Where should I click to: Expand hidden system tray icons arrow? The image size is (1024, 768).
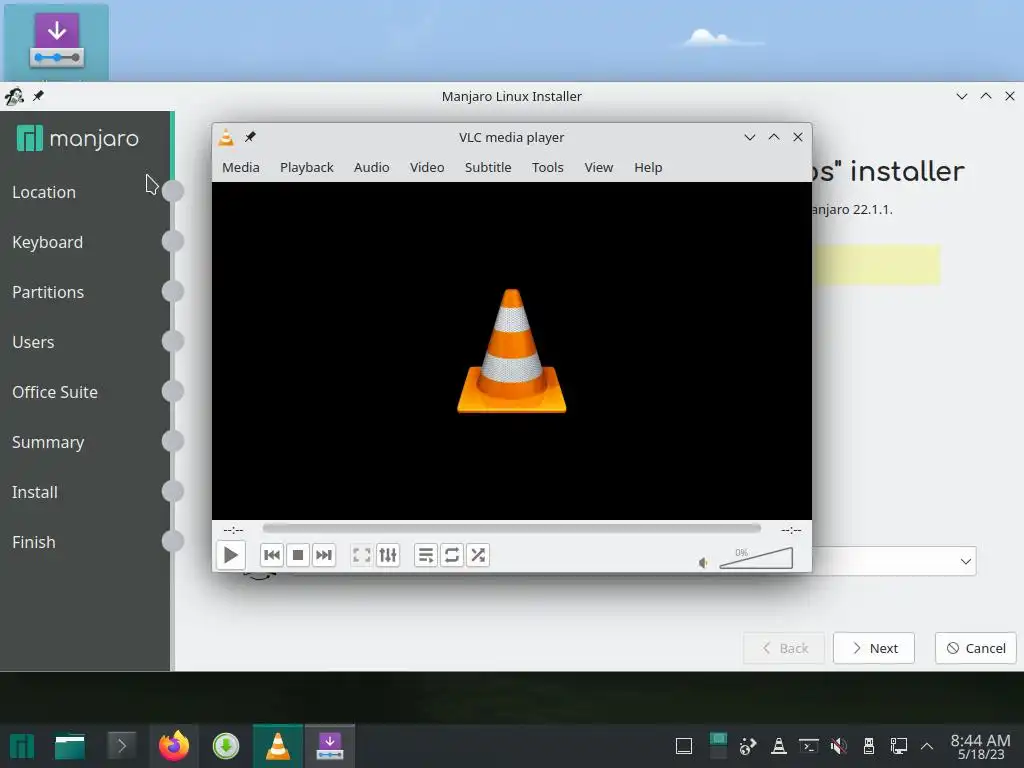(927, 746)
